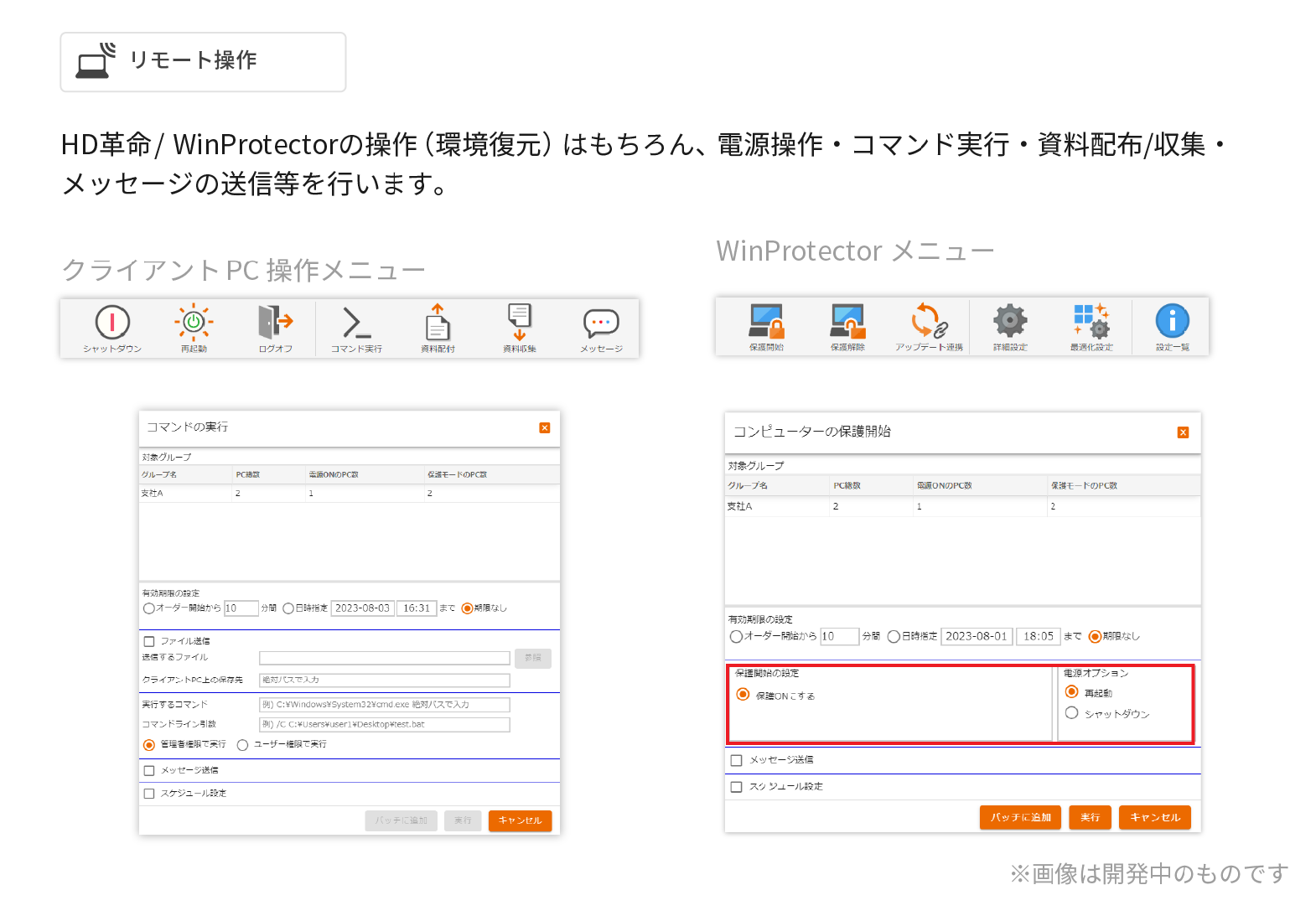
Task: Click the Start Protection (保護開始) icon
Action: point(766,321)
